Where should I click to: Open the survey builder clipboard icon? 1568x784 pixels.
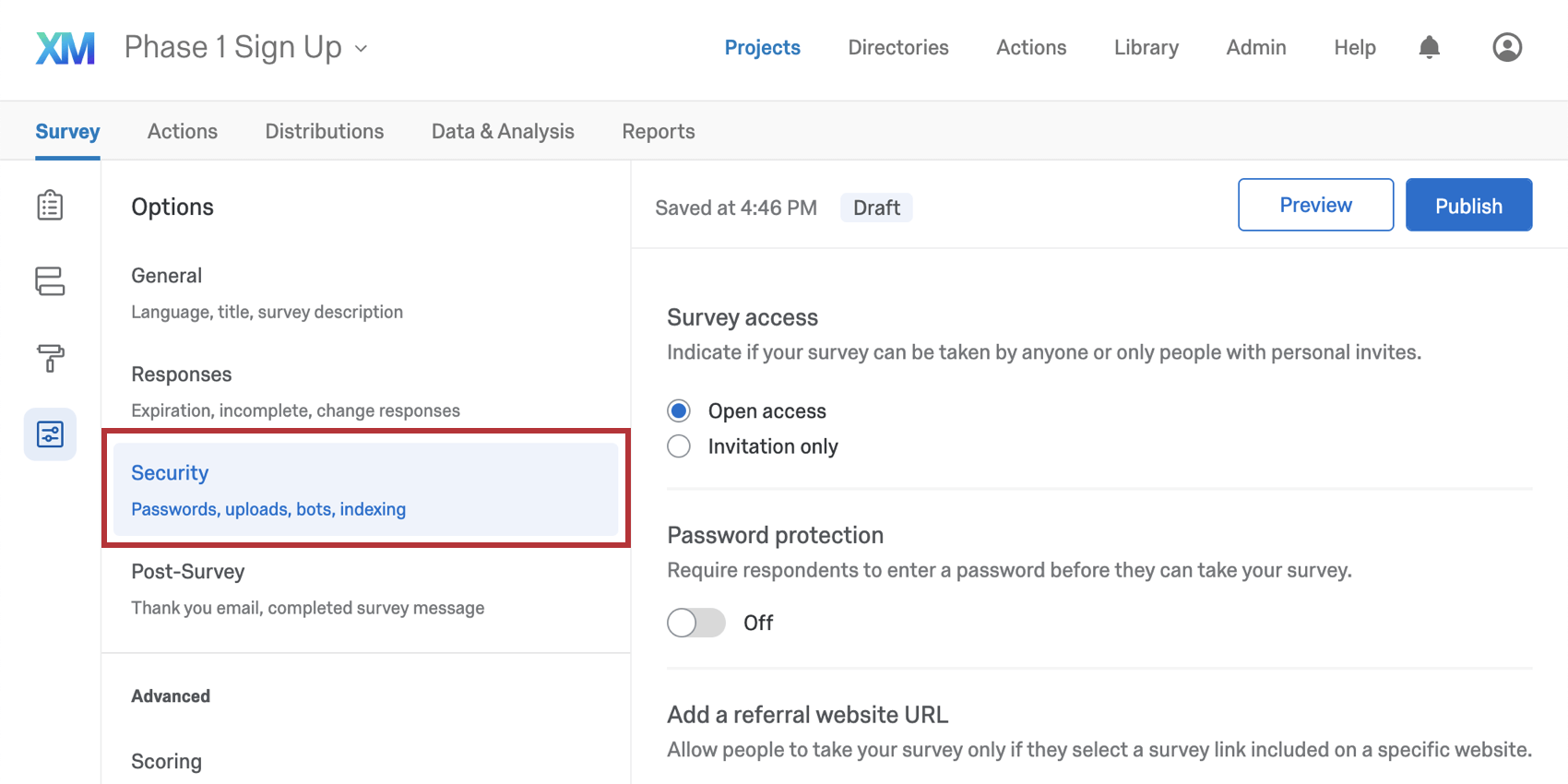click(50, 205)
